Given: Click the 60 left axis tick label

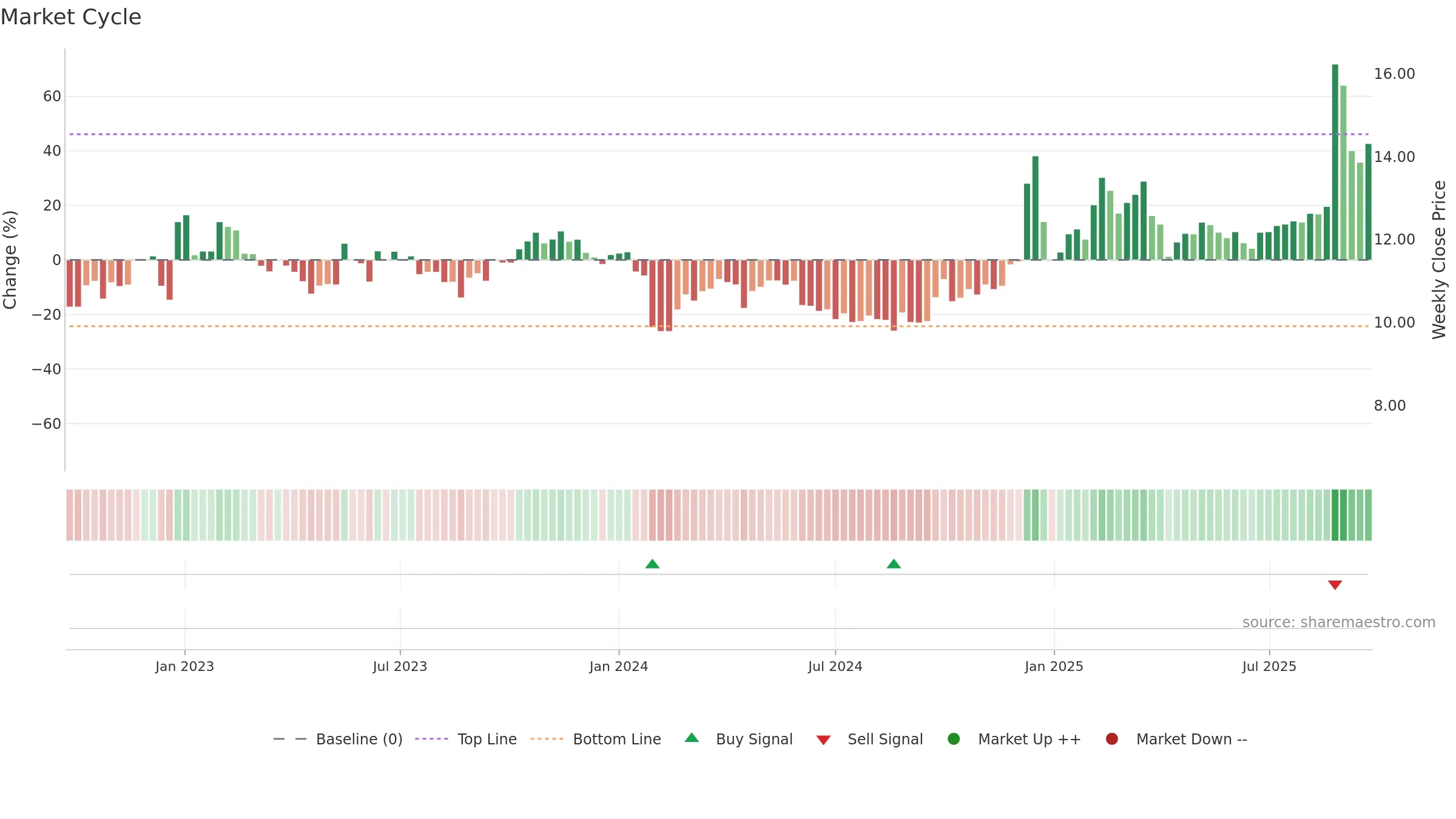Looking at the screenshot, I should click(x=52, y=96).
